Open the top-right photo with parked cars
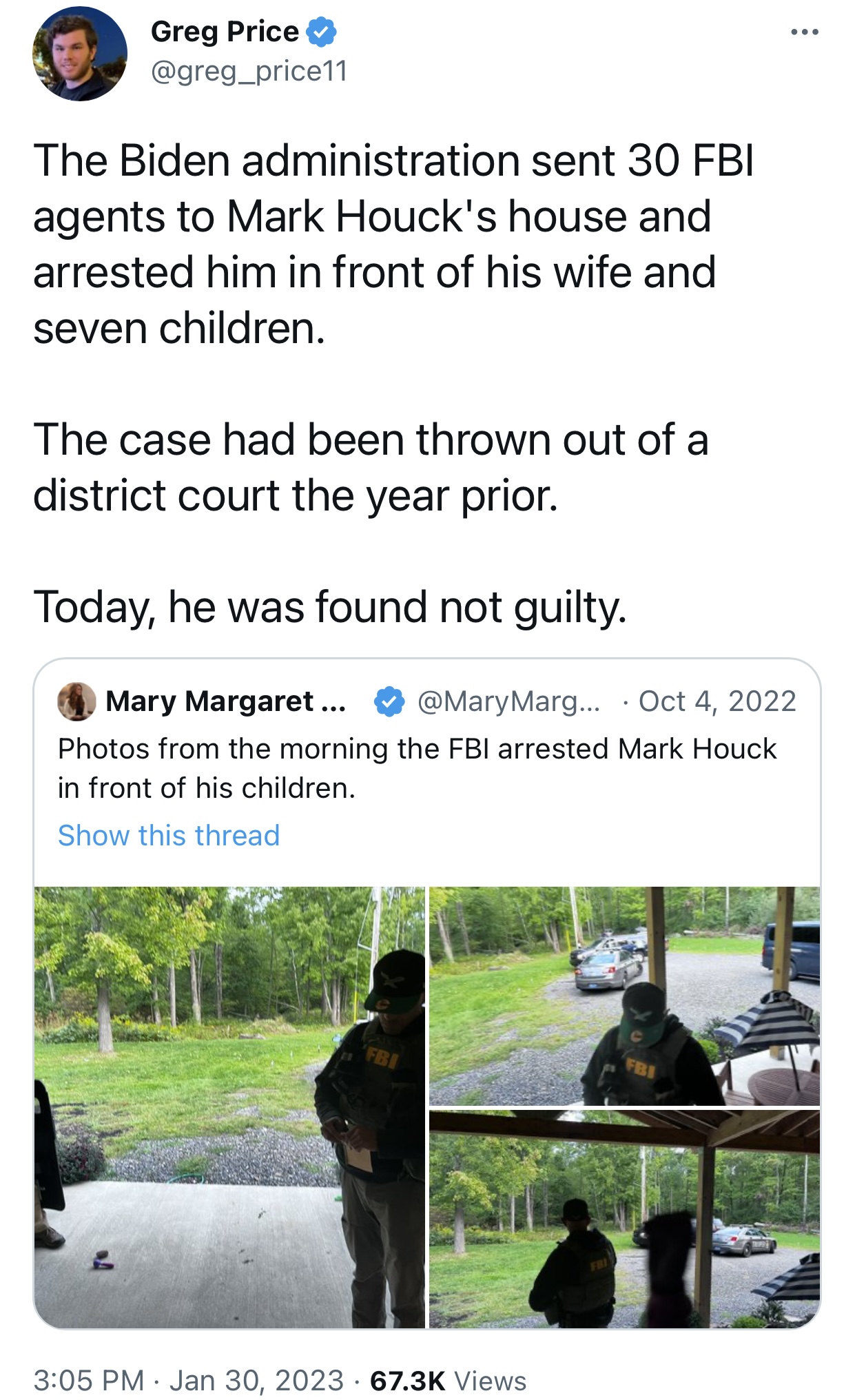The image size is (855, 1400). point(624,996)
